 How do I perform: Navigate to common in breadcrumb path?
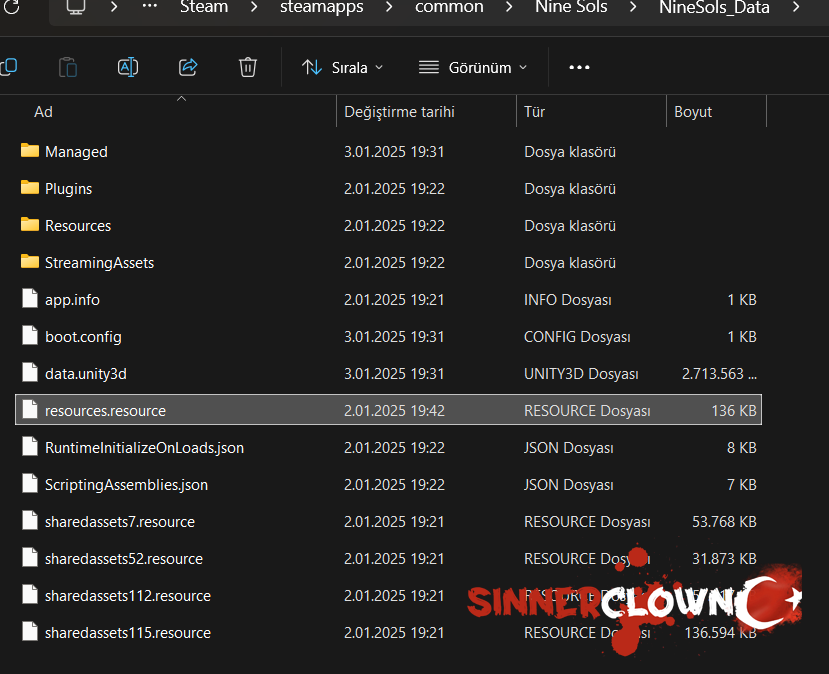pos(449,7)
